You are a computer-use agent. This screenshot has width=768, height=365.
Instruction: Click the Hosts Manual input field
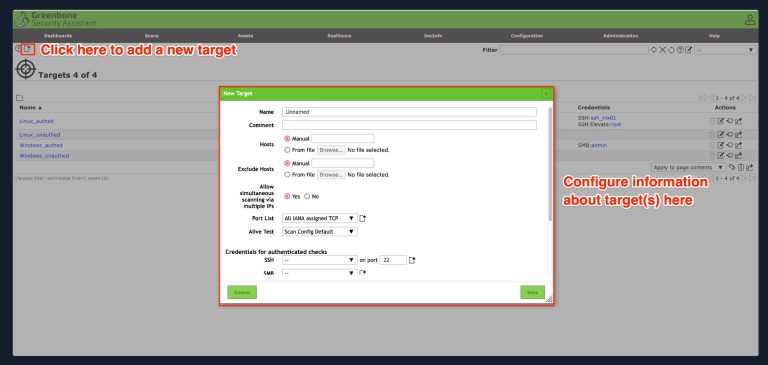[x=342, y=139]
